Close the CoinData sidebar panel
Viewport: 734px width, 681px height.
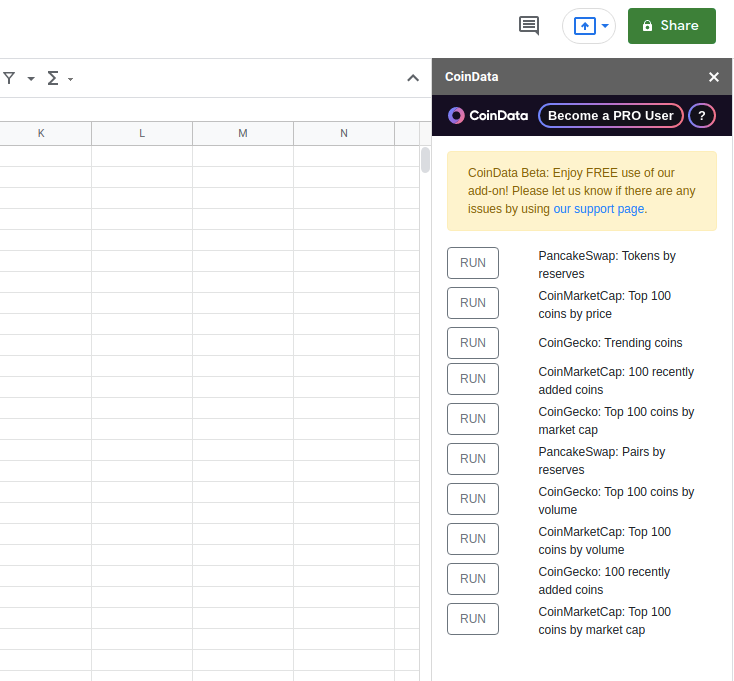pos(714,77)
